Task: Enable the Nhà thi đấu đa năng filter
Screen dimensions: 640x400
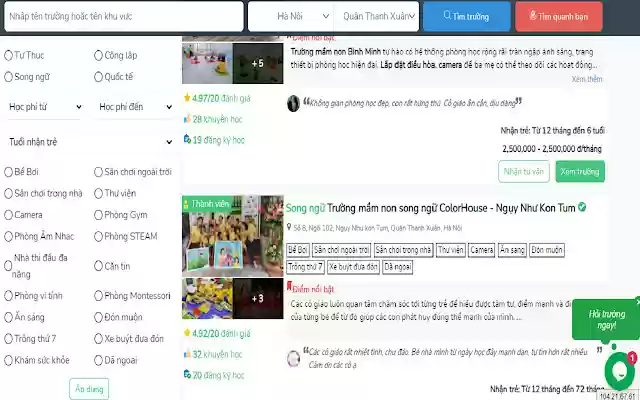Action: click(x=8, y=266)
